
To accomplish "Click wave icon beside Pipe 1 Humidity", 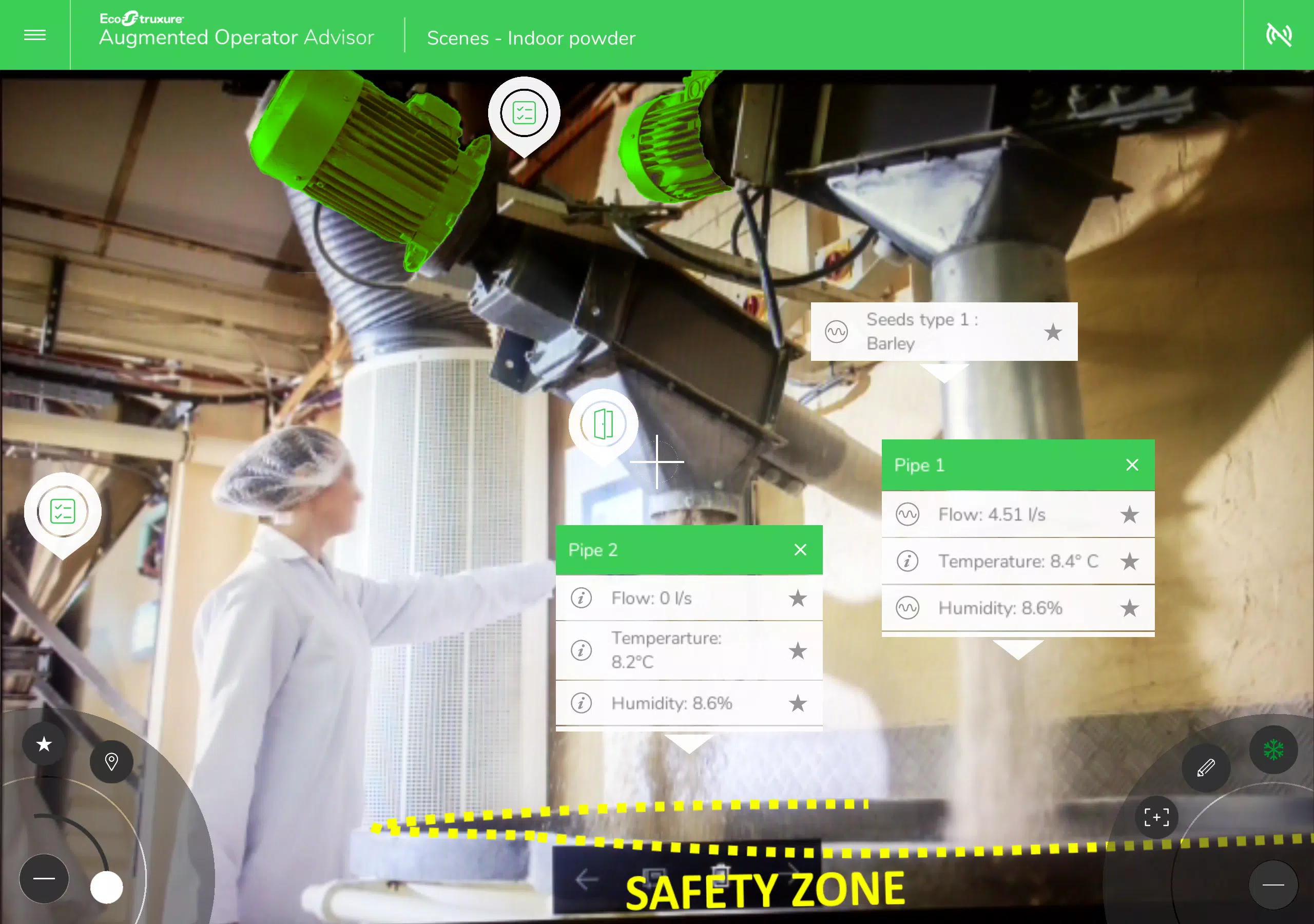I will [x=907, y=607].
